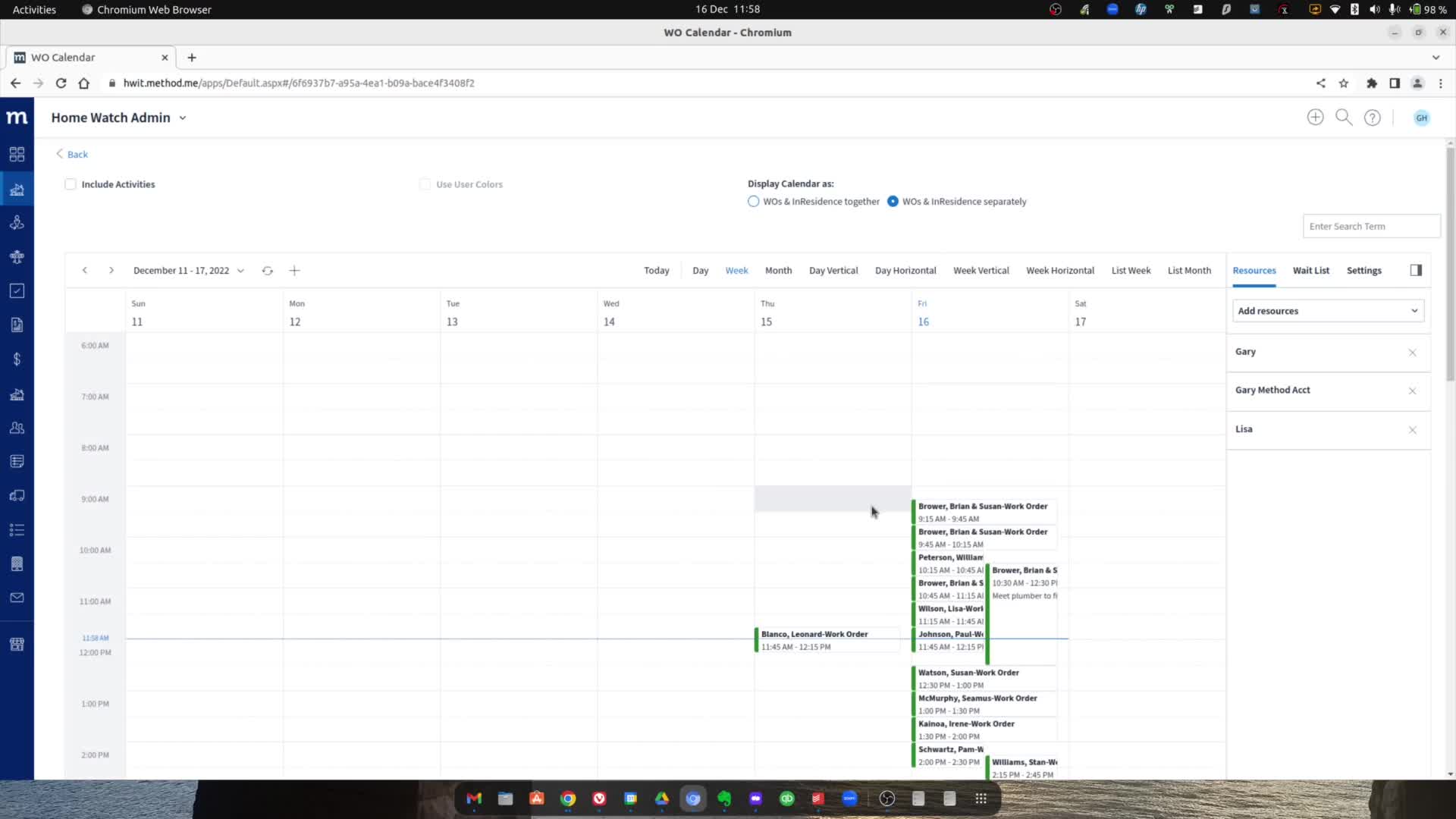Refresh the calendar using the refresh icon

coord(268,271)
